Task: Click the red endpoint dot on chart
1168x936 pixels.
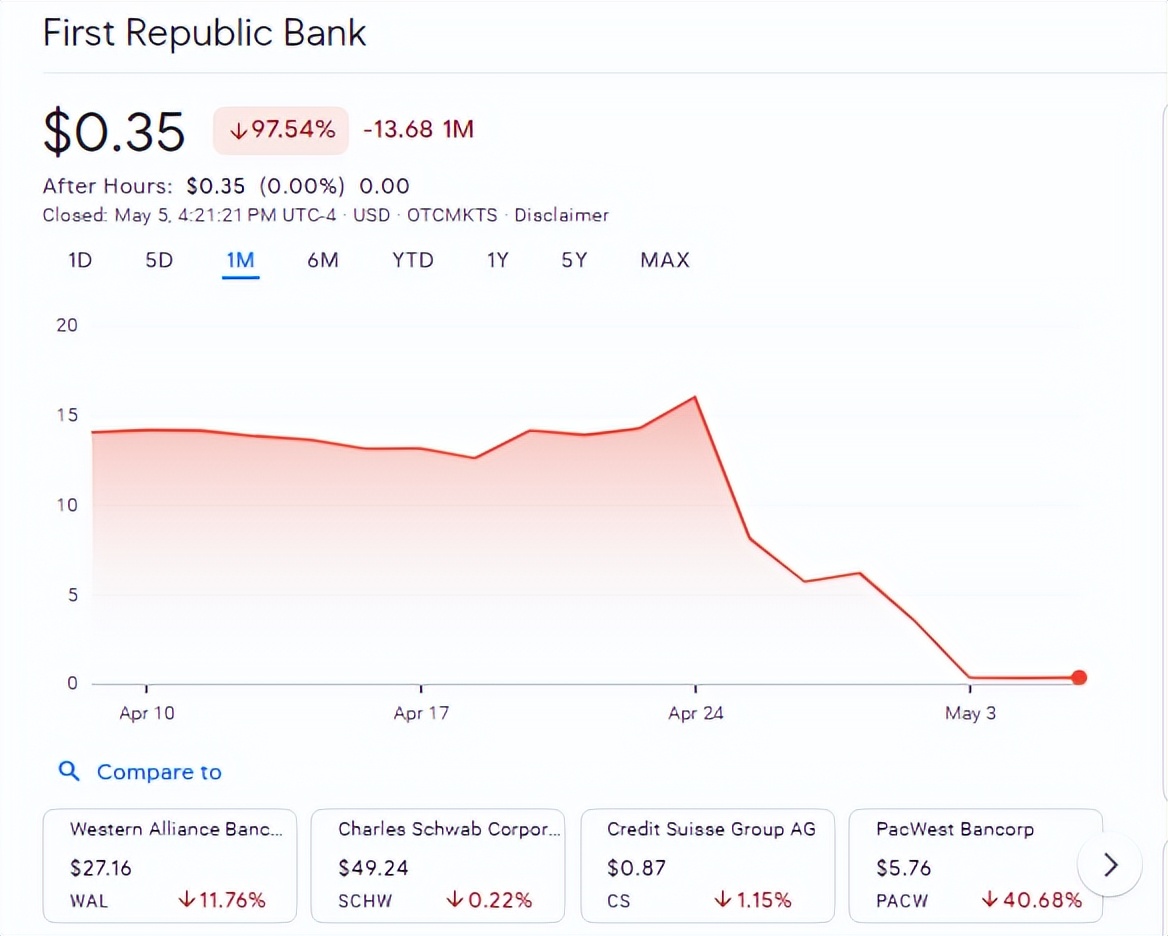Action: (x=1078, y=678)
